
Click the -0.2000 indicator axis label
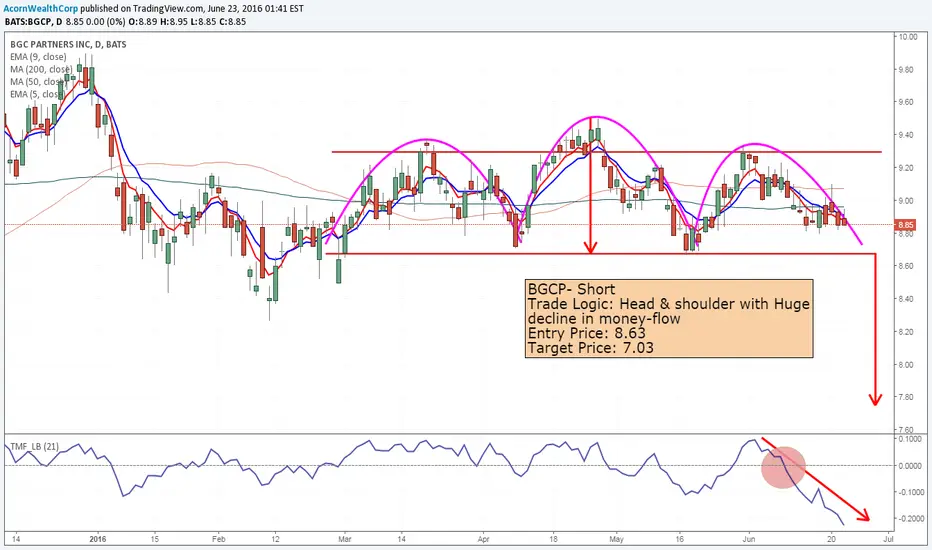pos(909,518)
